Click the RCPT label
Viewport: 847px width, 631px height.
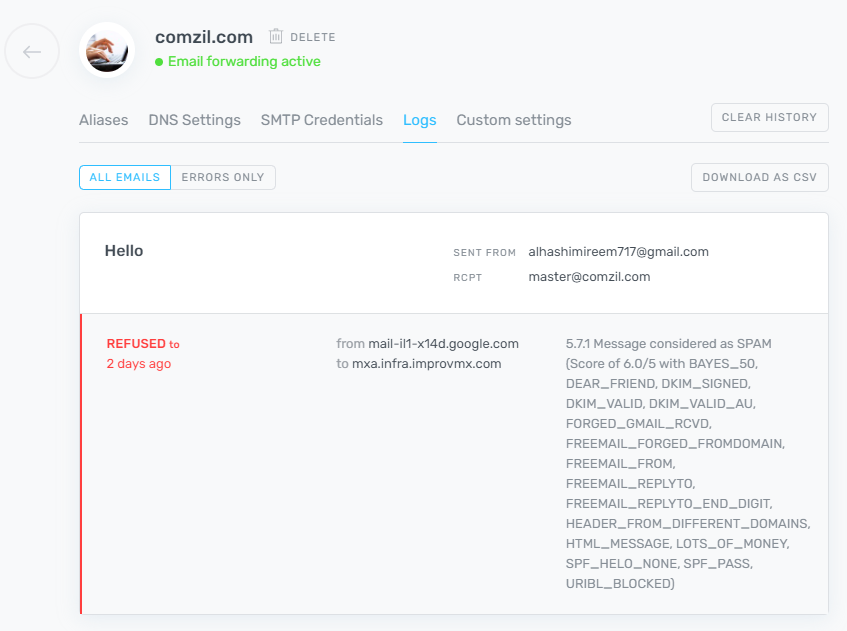coord(467,278)
